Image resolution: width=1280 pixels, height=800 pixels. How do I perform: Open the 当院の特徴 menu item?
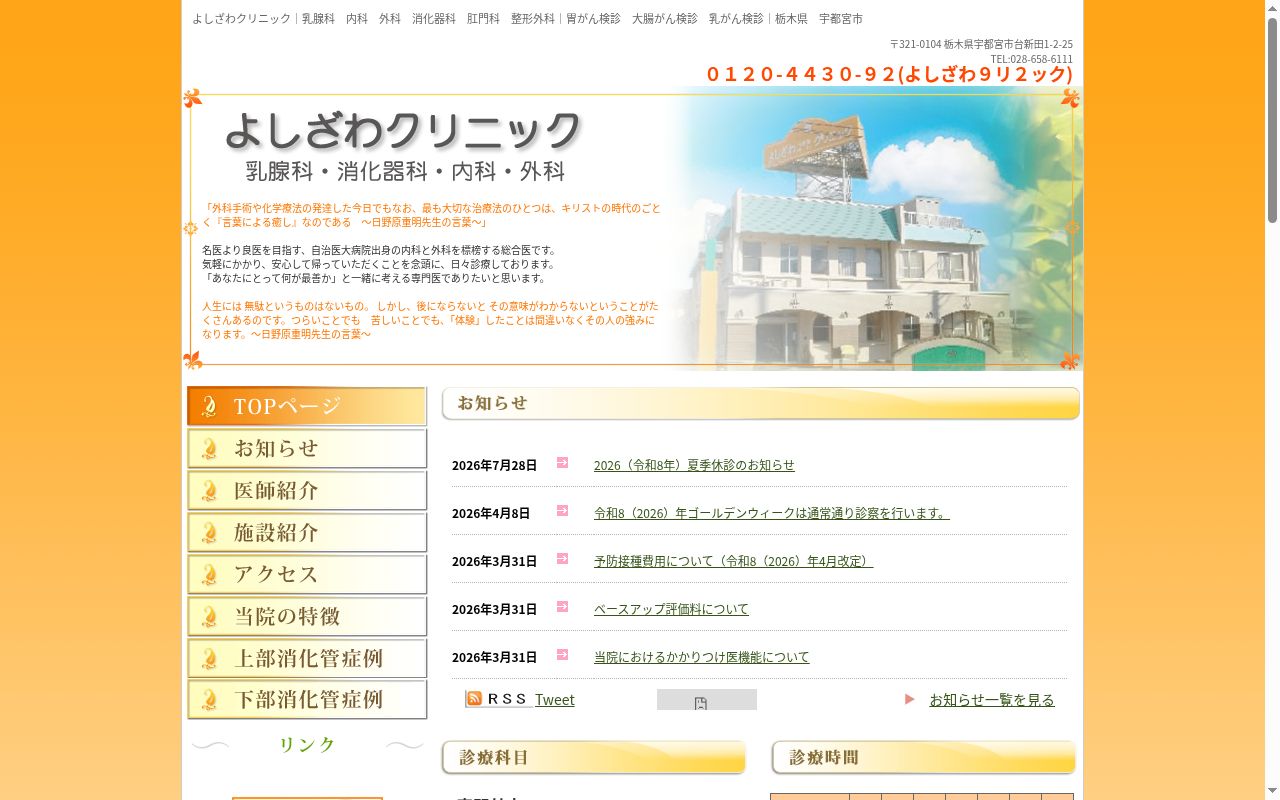(307, 616)
